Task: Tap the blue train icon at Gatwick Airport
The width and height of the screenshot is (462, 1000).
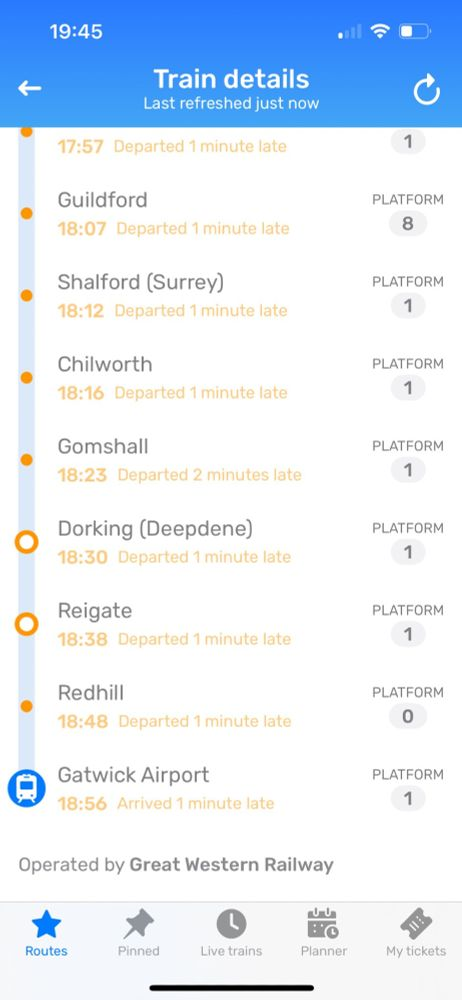Action: point(26,788)
